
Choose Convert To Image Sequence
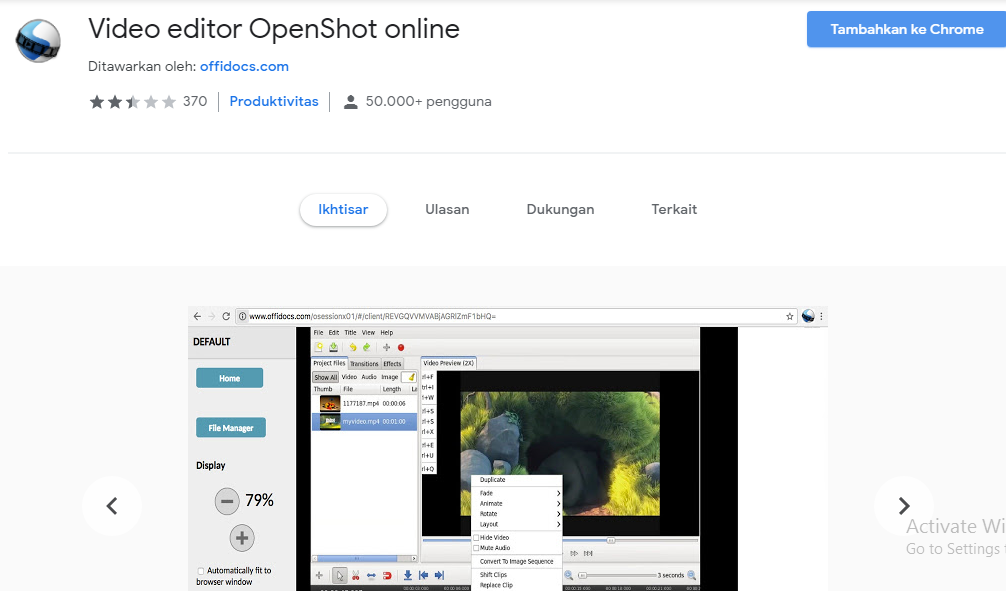coord(516,561)
